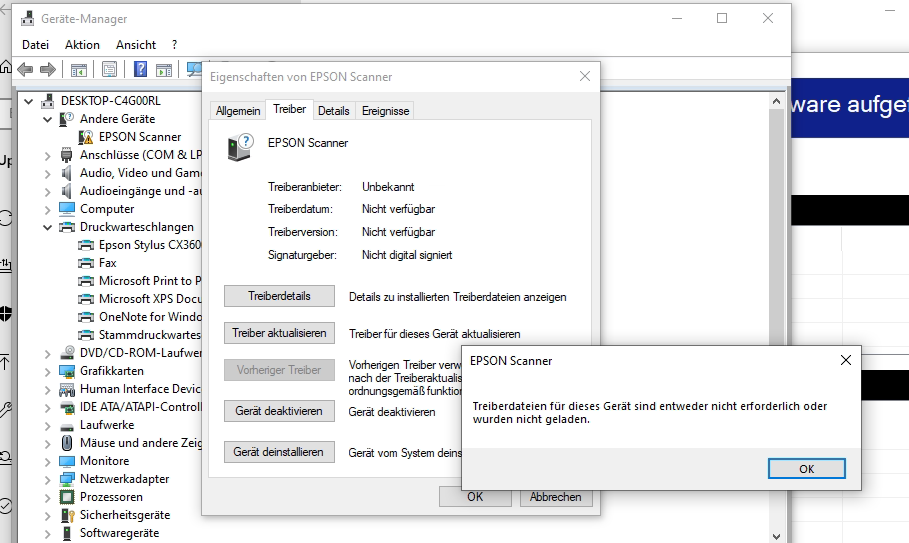
Task: Click the Gerät deaktivieren button
Action: tap(279, 411)
